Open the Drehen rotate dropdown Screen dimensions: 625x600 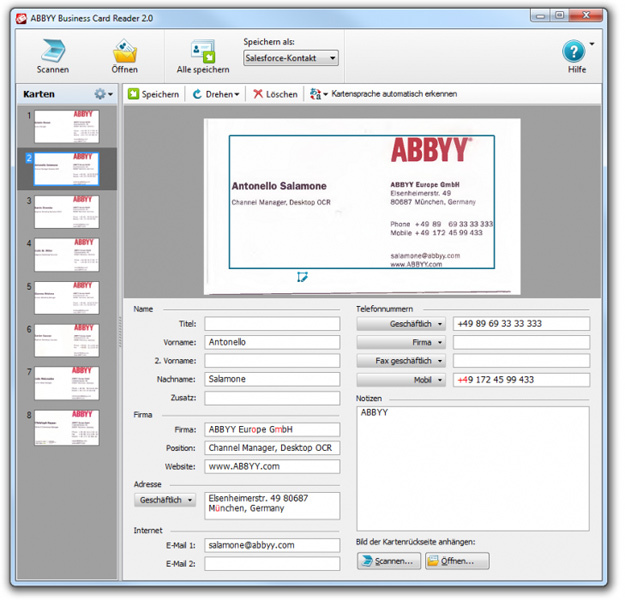[216, 94]
